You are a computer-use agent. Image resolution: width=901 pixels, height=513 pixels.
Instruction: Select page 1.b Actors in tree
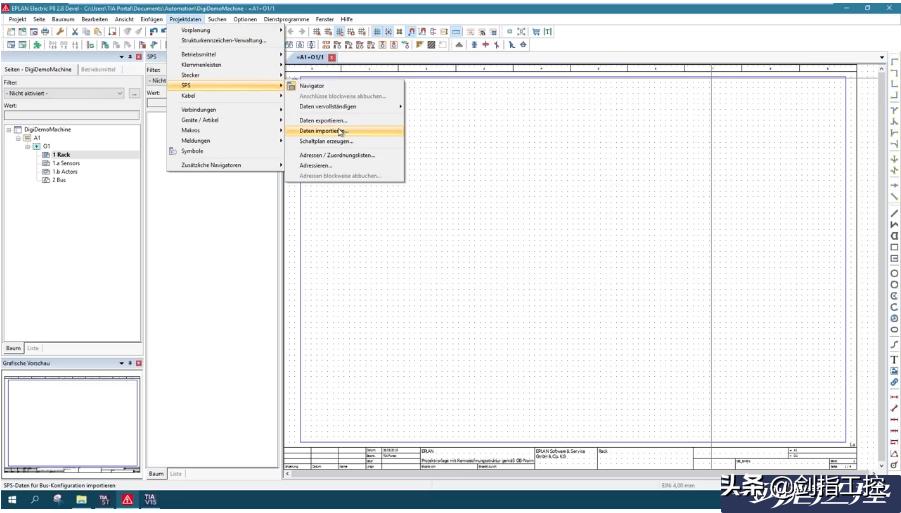[65, 171]
